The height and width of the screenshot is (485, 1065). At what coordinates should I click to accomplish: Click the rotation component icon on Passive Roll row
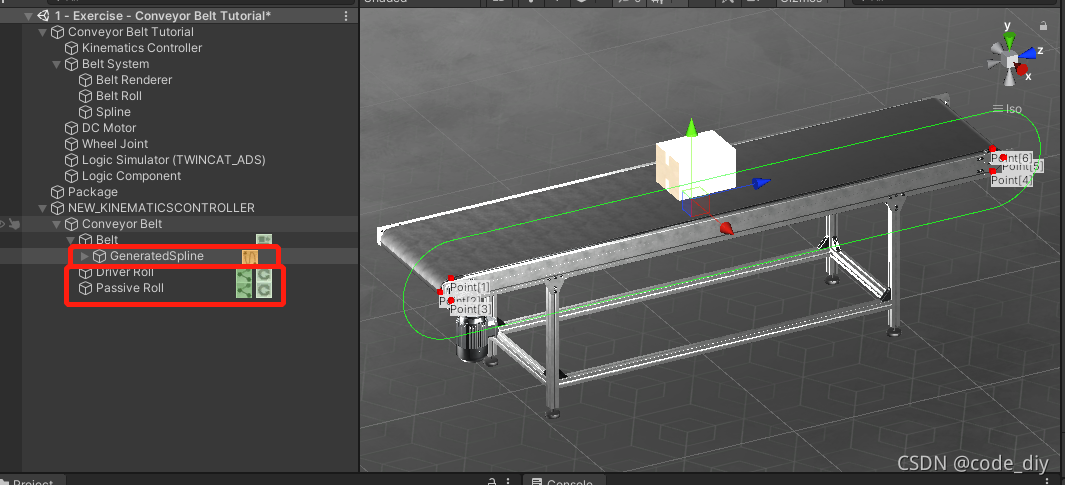(264, 291)
